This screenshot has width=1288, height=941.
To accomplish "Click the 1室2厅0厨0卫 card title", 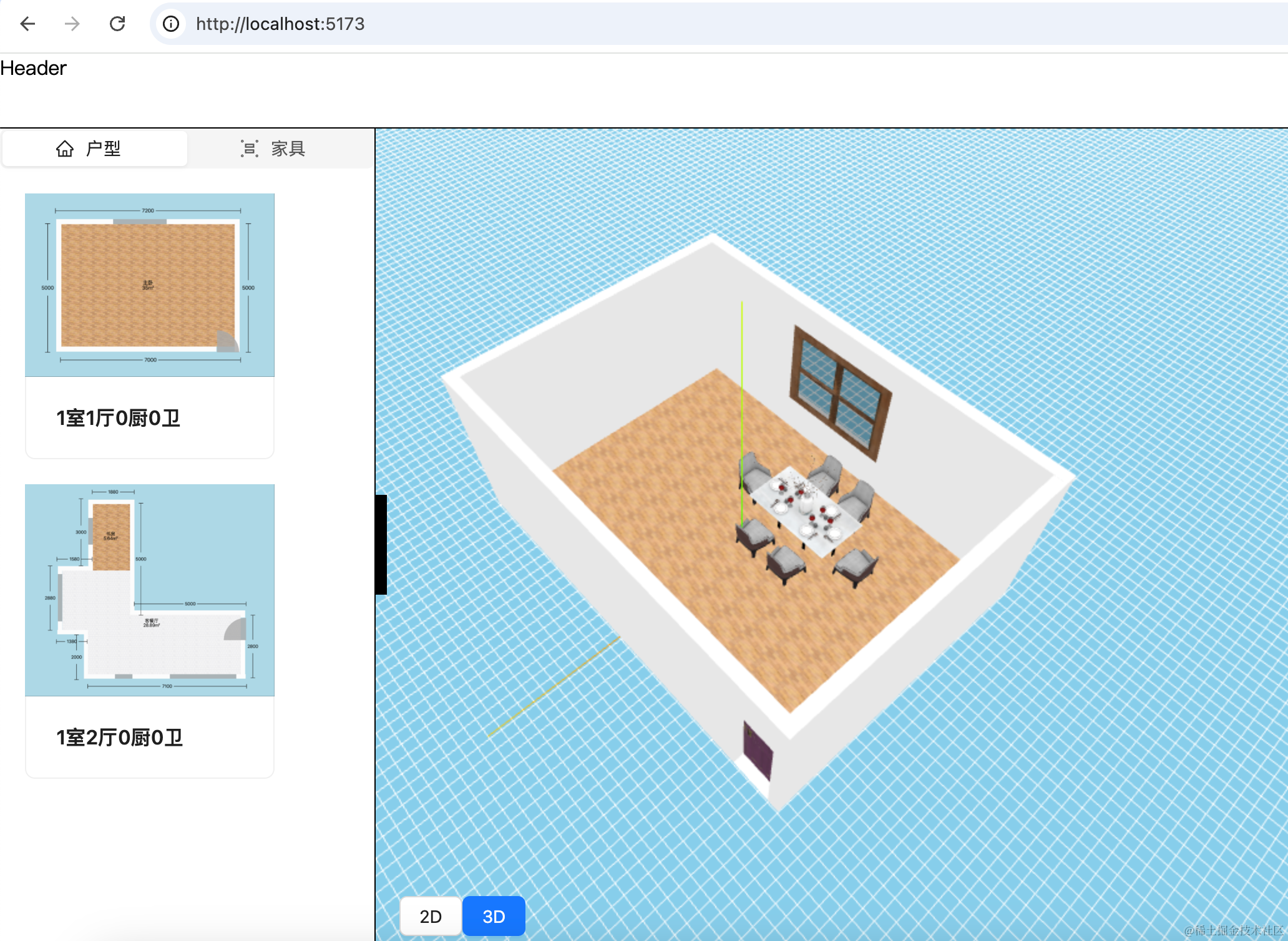I will pyautogui.click(x=119, y=738).
